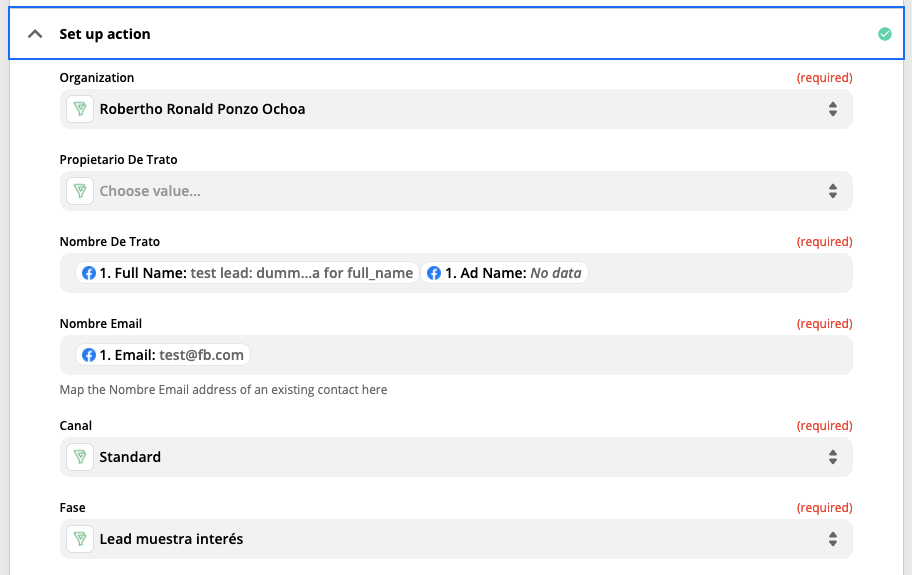Click the Standard value in Canal
This screenshot has width=912, height=575.
click(130, 457)
